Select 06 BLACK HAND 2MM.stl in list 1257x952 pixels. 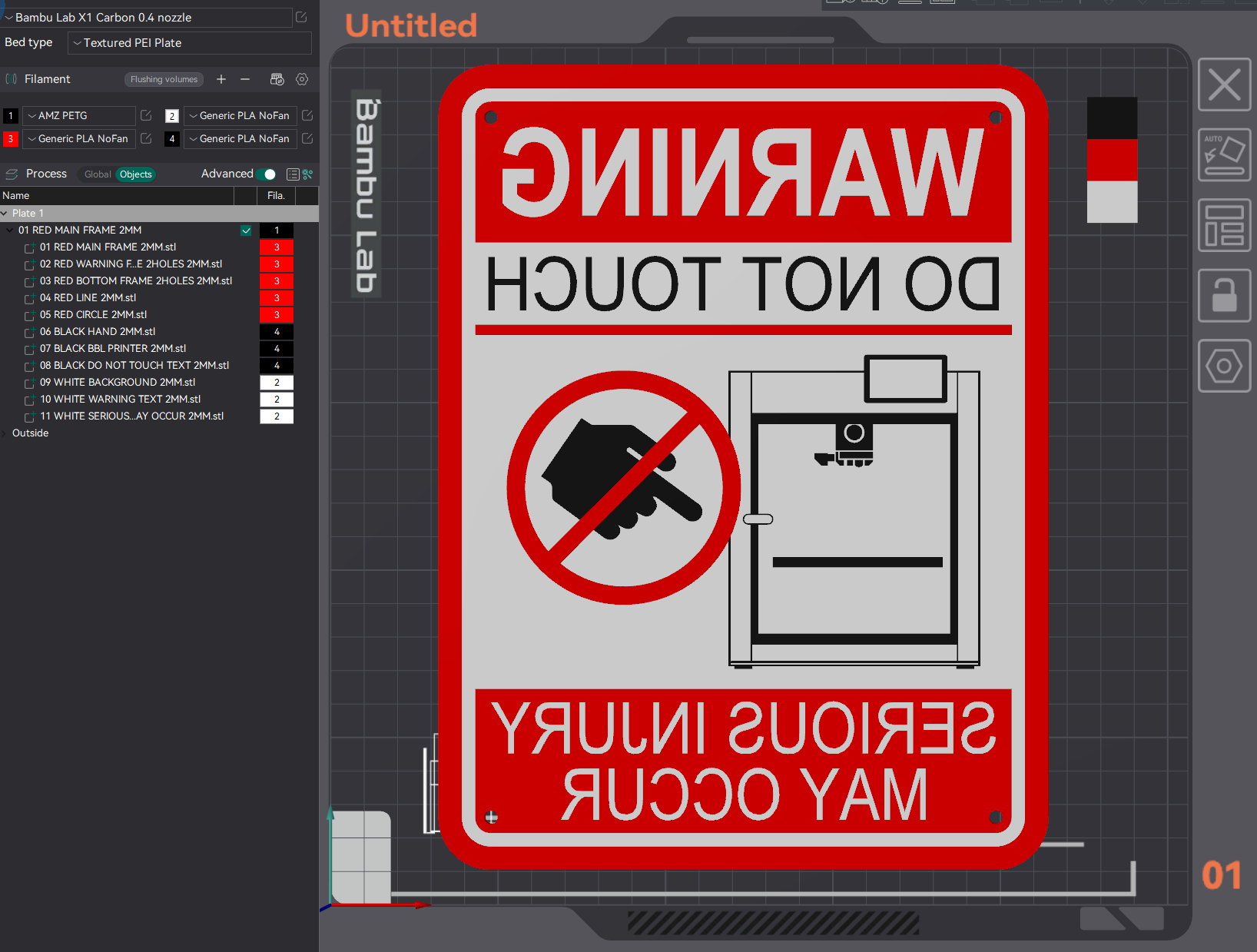coord(98,332)
